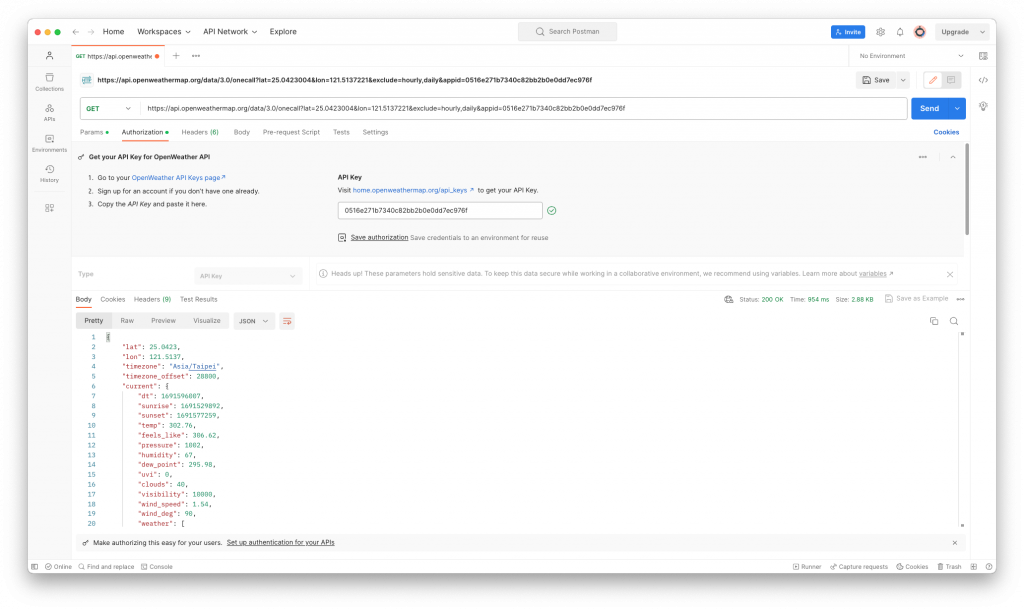Click the Invite button
Image resolution: width=1024 pixels, height=610 pixels.
click(x=848, y=31)
